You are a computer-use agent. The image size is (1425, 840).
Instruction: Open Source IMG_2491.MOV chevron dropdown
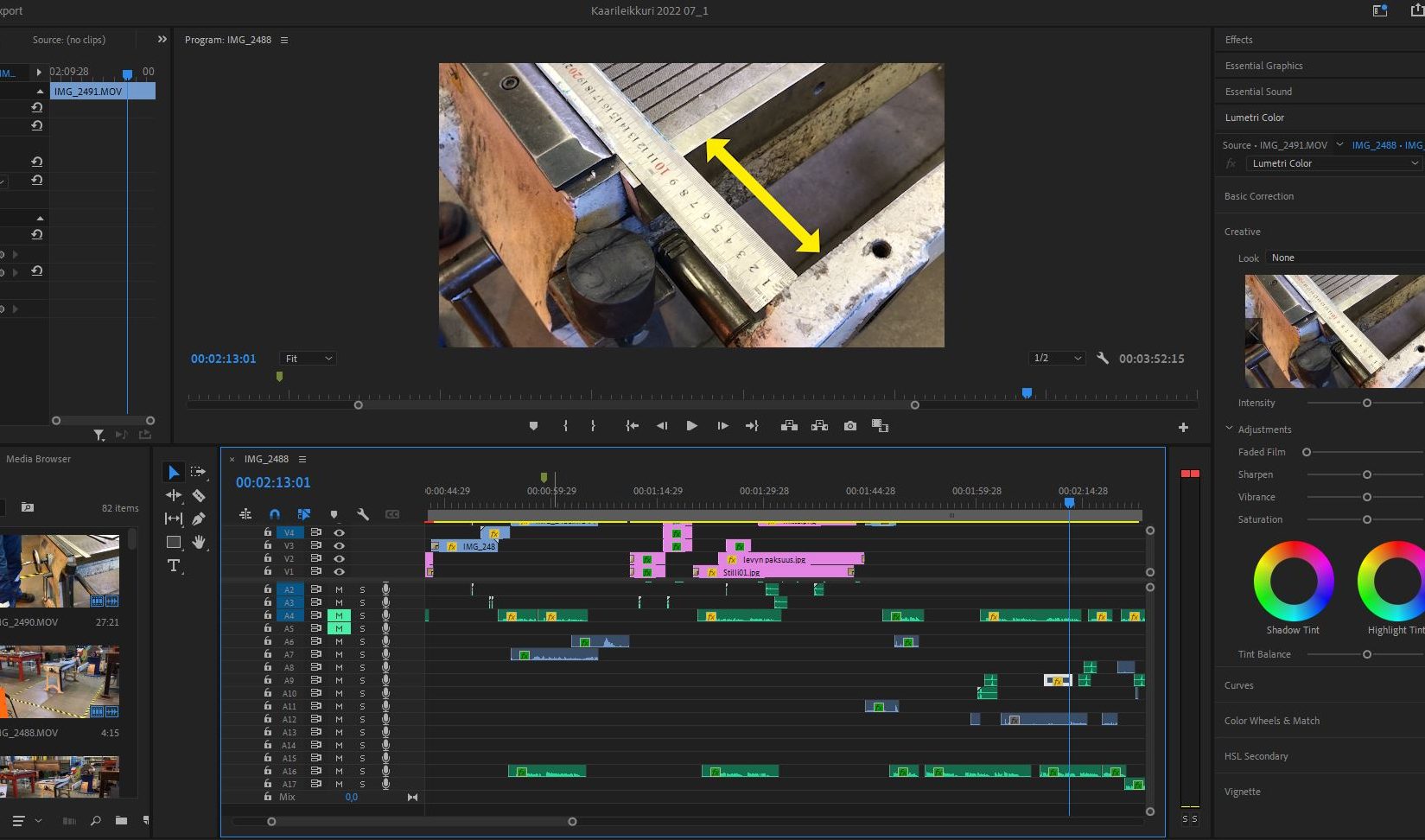point(1339,144)
